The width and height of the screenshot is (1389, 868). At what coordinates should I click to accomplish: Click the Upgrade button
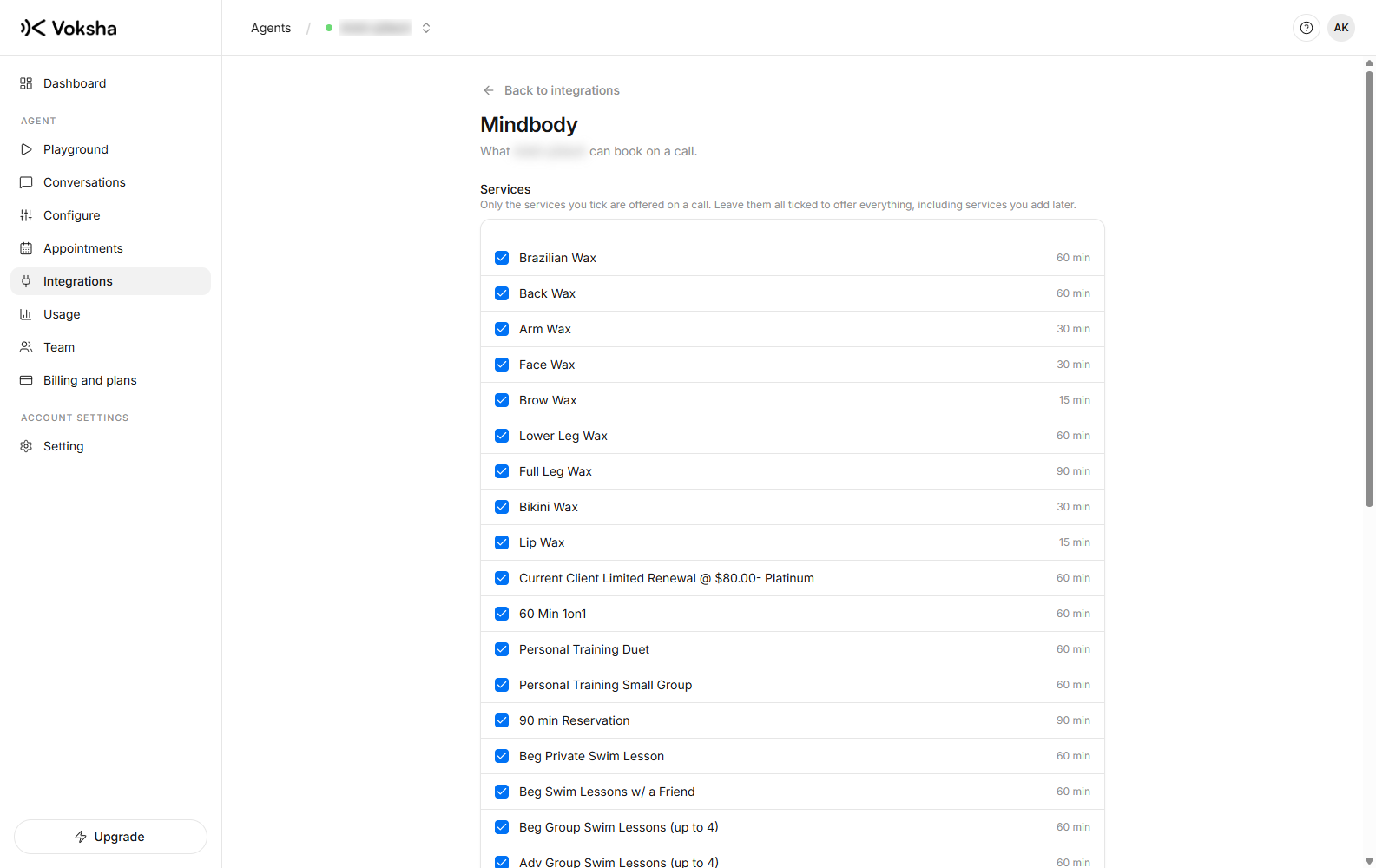click(110, 837)
